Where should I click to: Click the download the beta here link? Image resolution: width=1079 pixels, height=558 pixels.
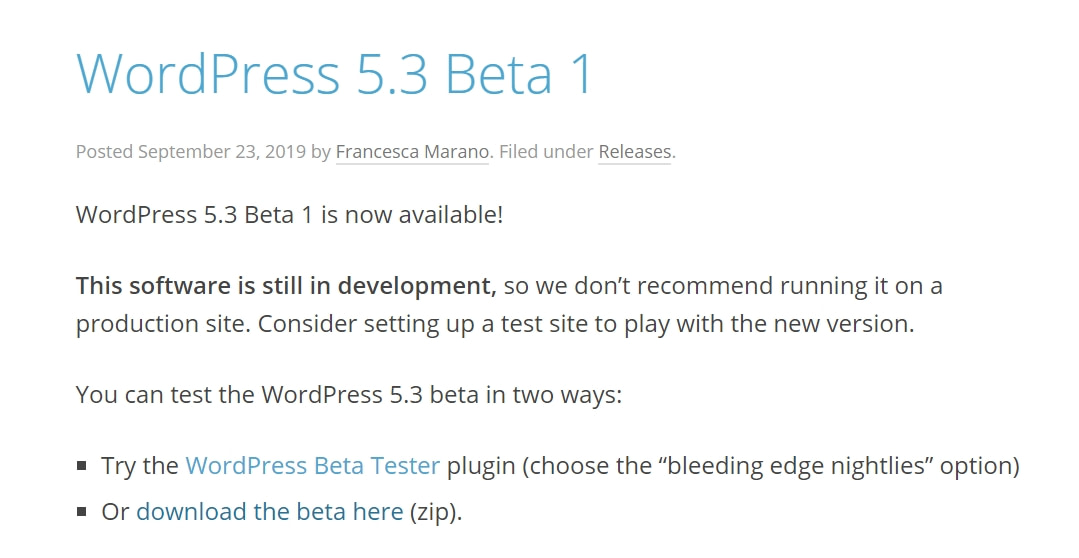[270, 512]
